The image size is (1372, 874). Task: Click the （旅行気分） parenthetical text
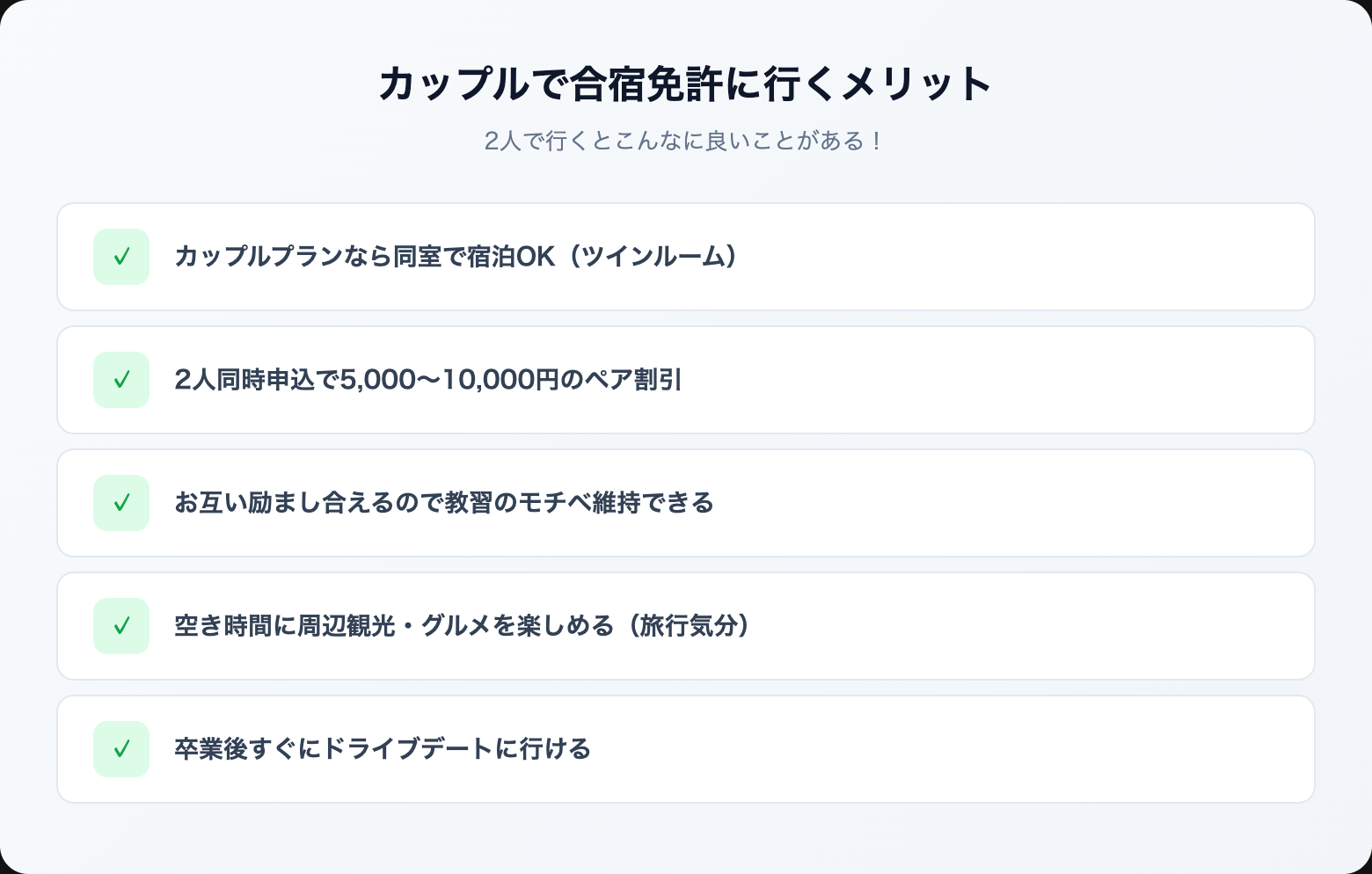(688, 626)
